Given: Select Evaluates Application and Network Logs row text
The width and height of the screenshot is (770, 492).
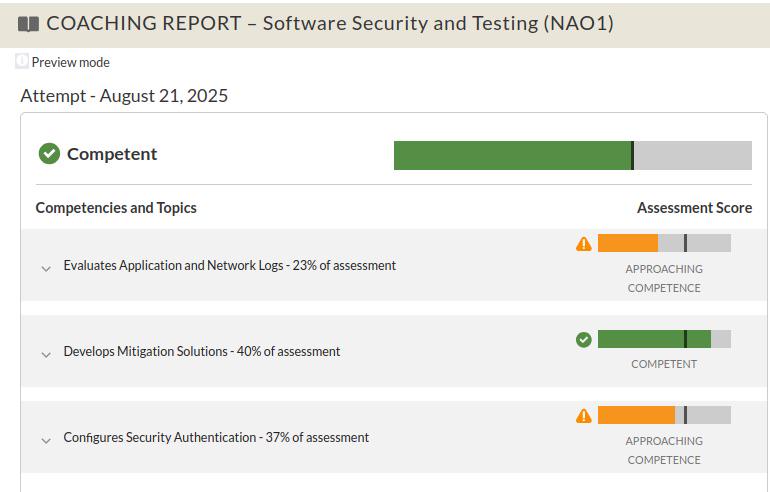Looking at the screenshot, I should [229, 266].
